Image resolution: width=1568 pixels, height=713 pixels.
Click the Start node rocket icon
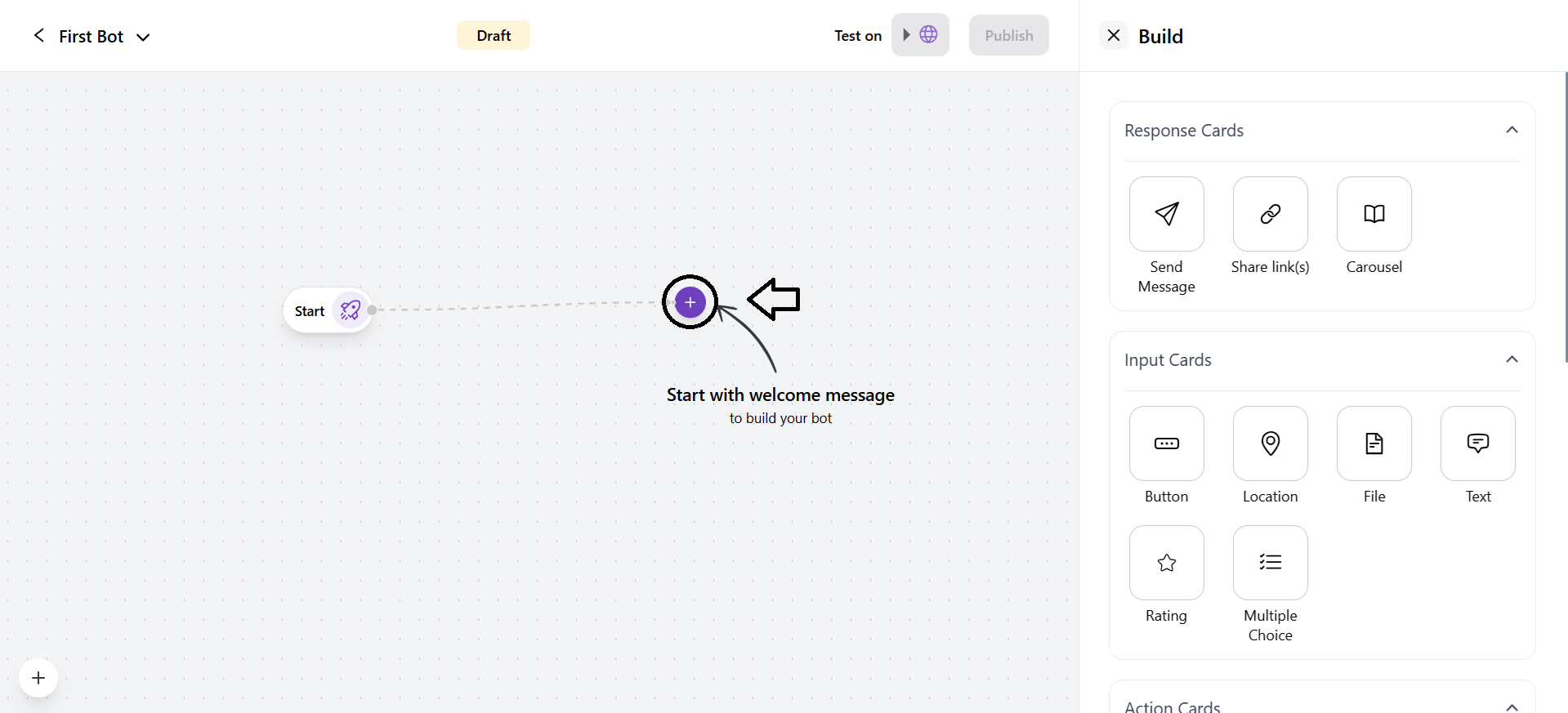[x=351, y=310]
